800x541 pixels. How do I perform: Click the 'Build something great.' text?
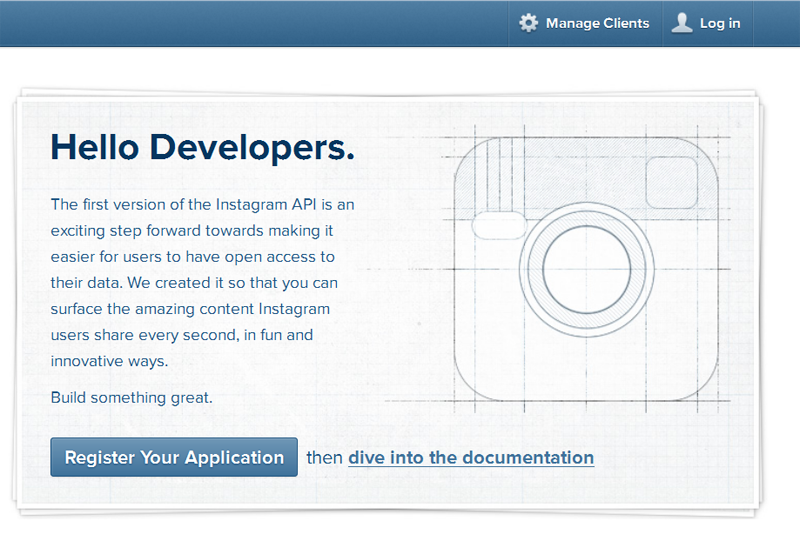click(132, 398)
